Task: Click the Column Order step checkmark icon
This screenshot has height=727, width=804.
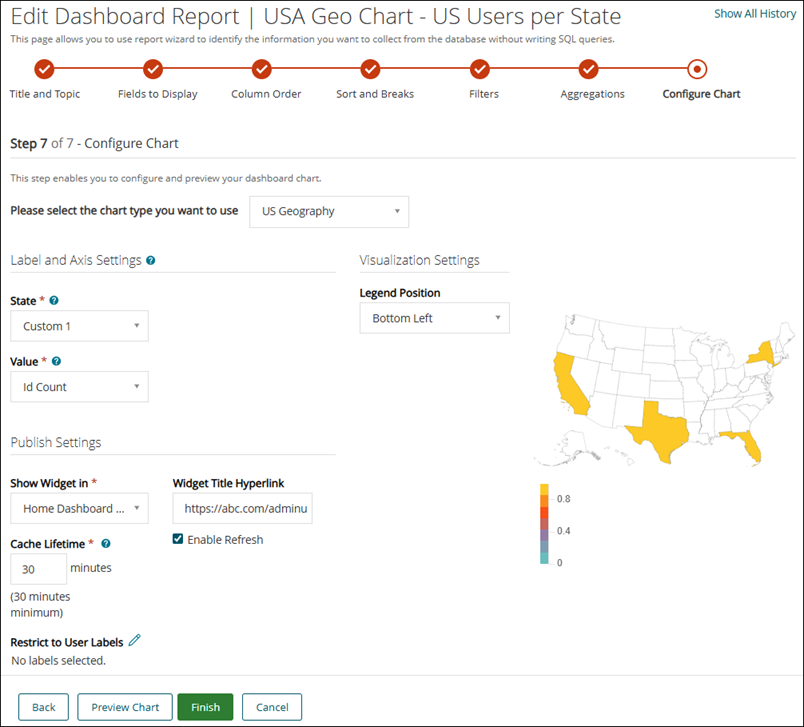Action: (x=262, y=69)
